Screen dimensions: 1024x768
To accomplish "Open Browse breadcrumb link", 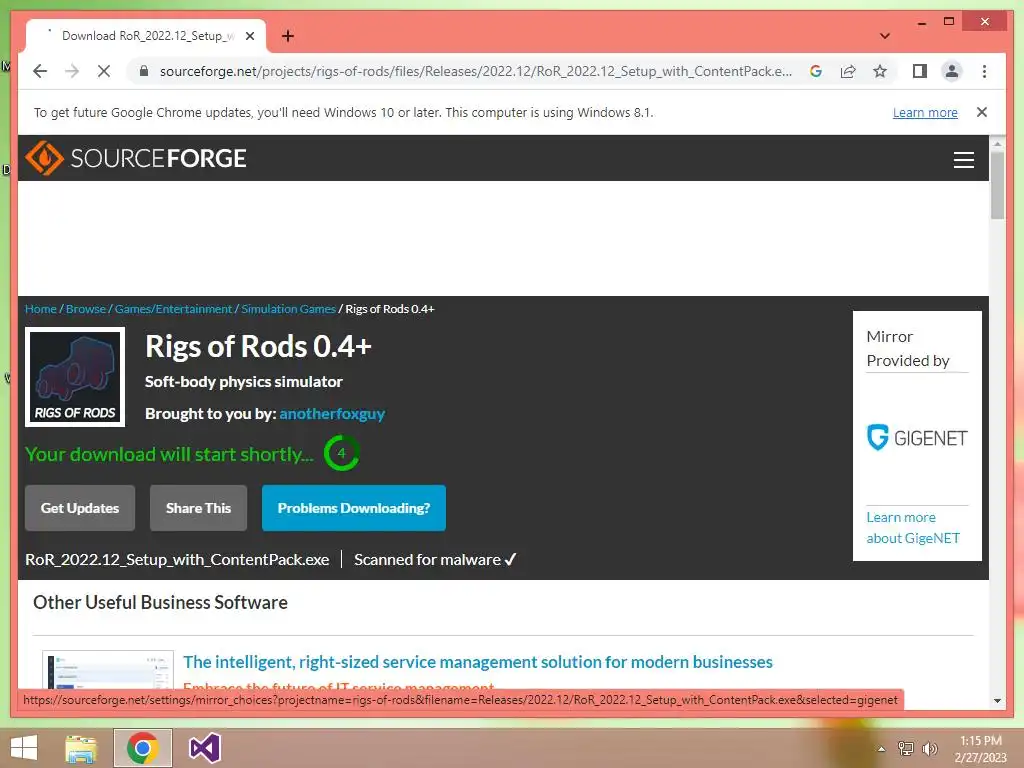I will pyautogui.click(x=86, y=309).
